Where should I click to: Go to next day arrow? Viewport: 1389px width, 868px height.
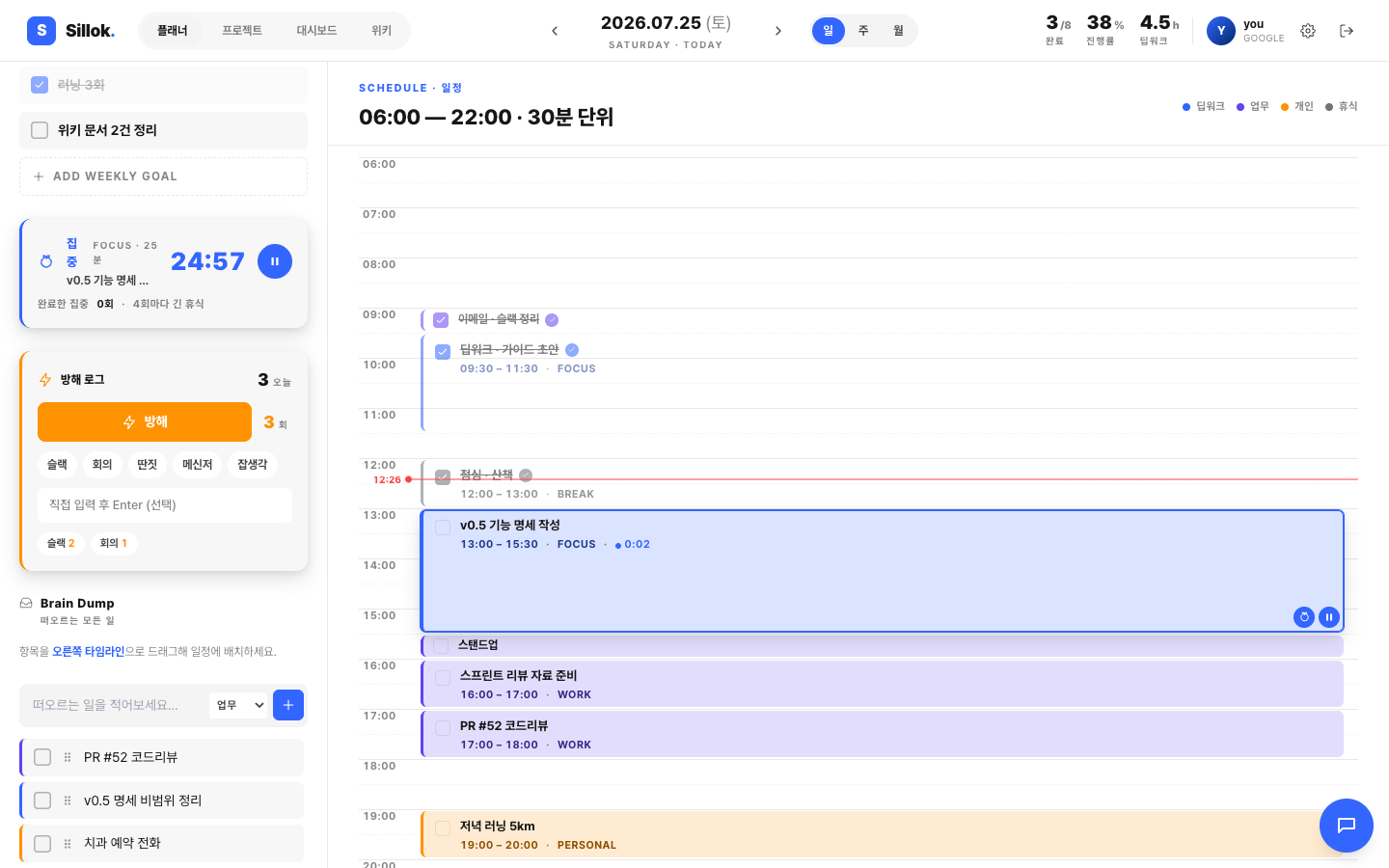(x=778, y=31)
